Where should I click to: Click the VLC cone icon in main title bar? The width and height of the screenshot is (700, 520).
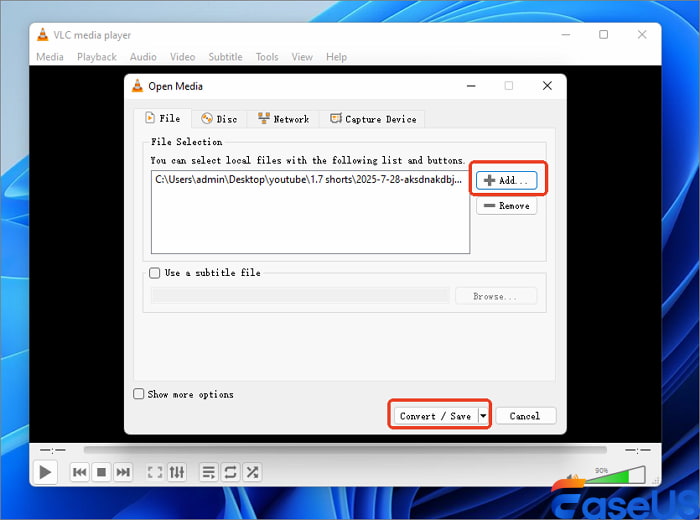(43, 35)
